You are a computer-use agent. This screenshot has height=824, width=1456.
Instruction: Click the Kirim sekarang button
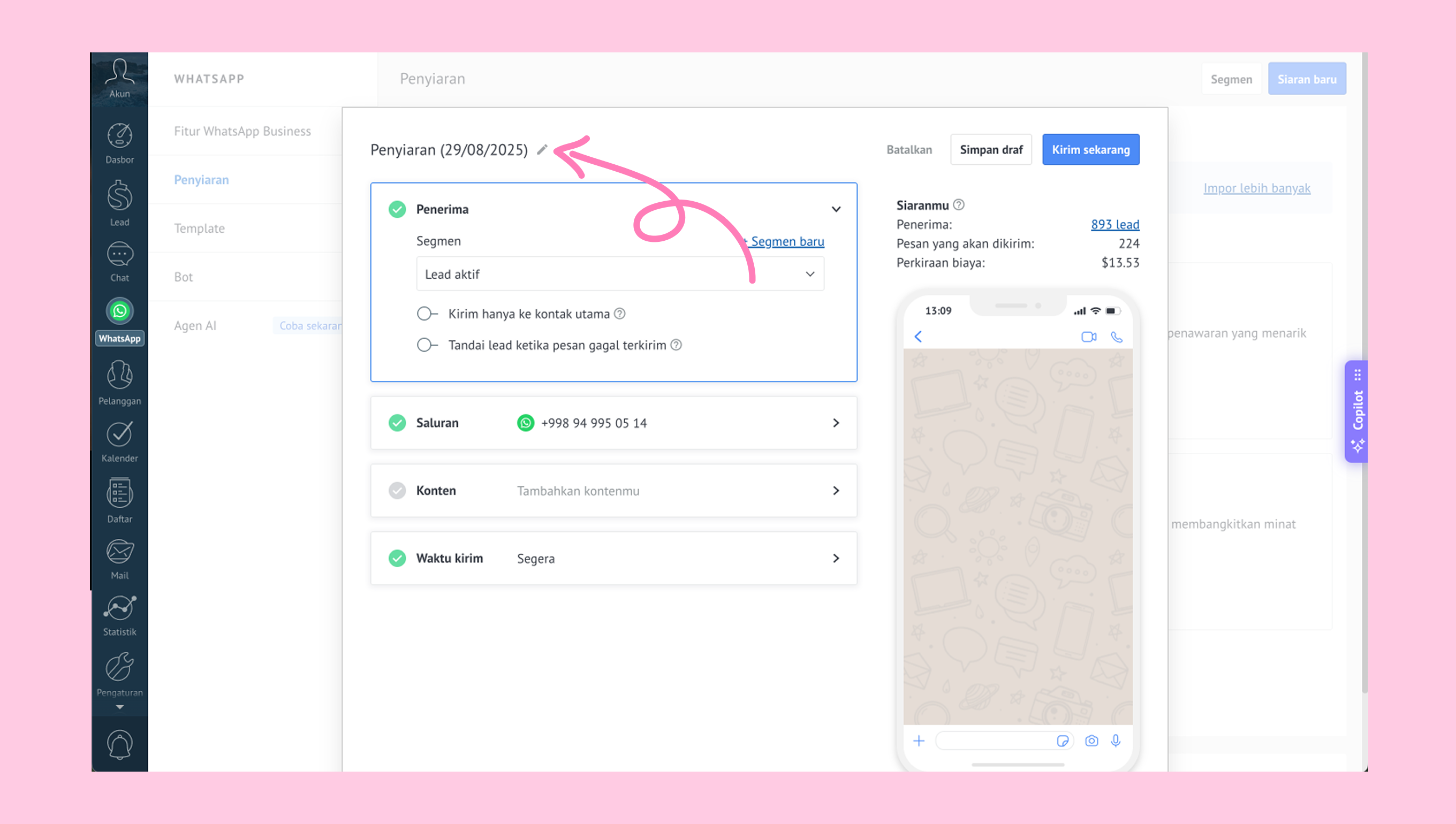click(1090, 149)
